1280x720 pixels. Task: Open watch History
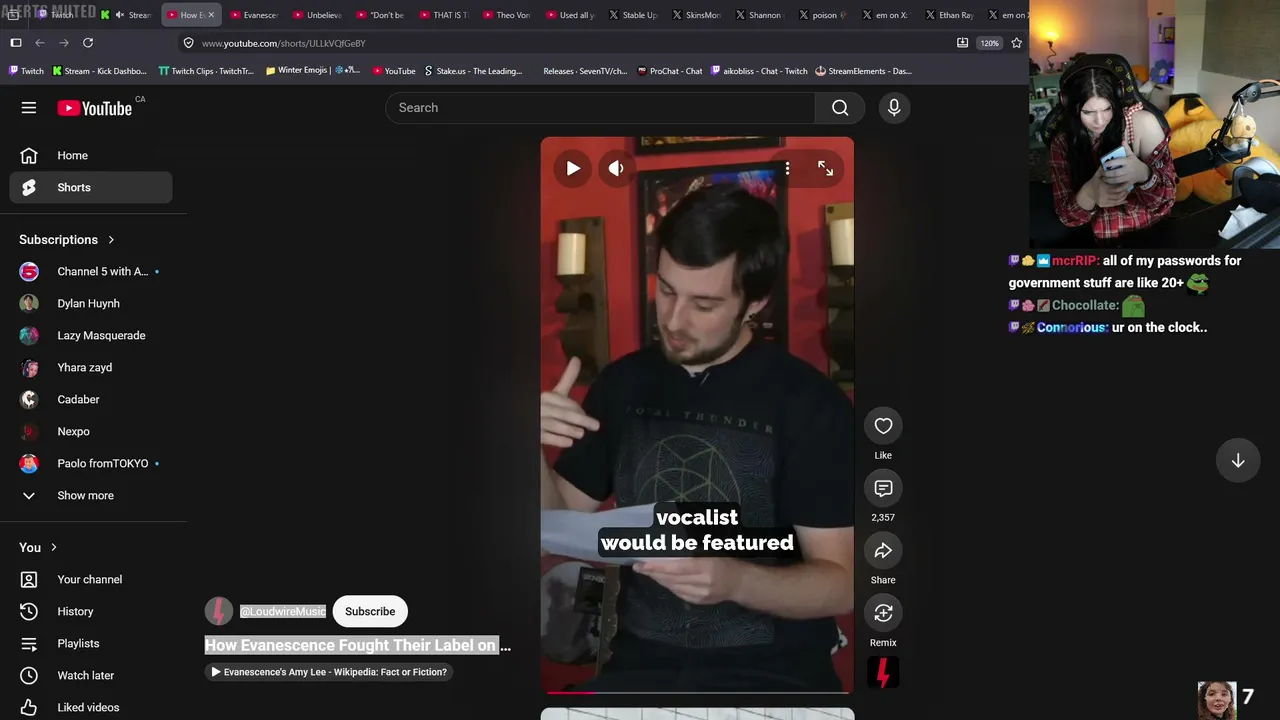pos(91,612)
